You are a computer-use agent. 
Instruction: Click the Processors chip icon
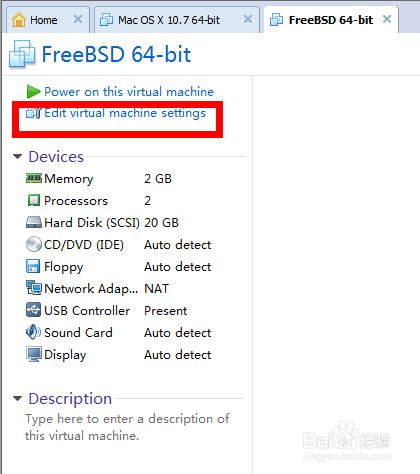click(34, 200)
